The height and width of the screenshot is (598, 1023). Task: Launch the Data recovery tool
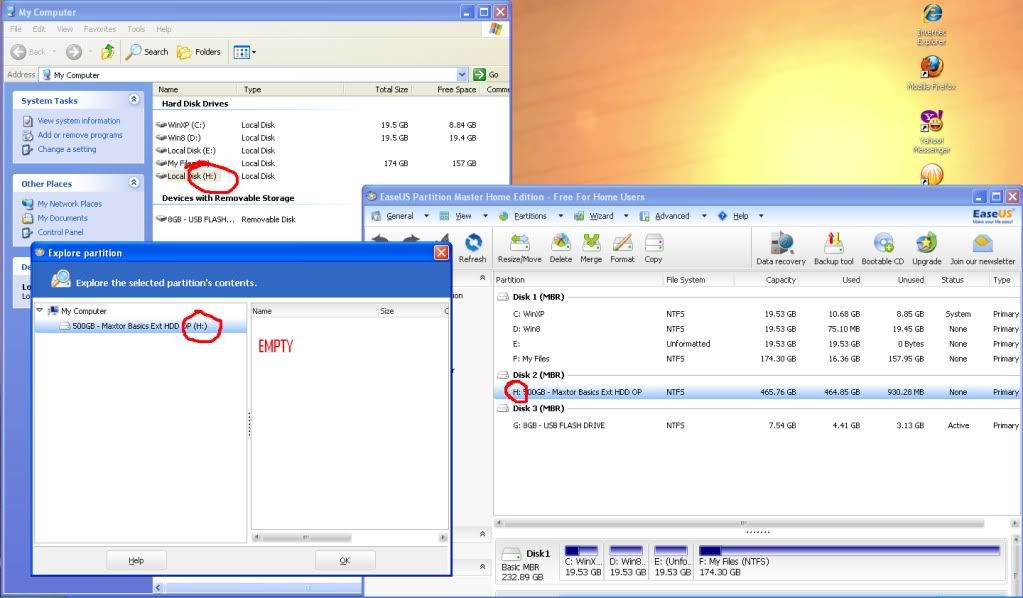[x=781, y=248]
